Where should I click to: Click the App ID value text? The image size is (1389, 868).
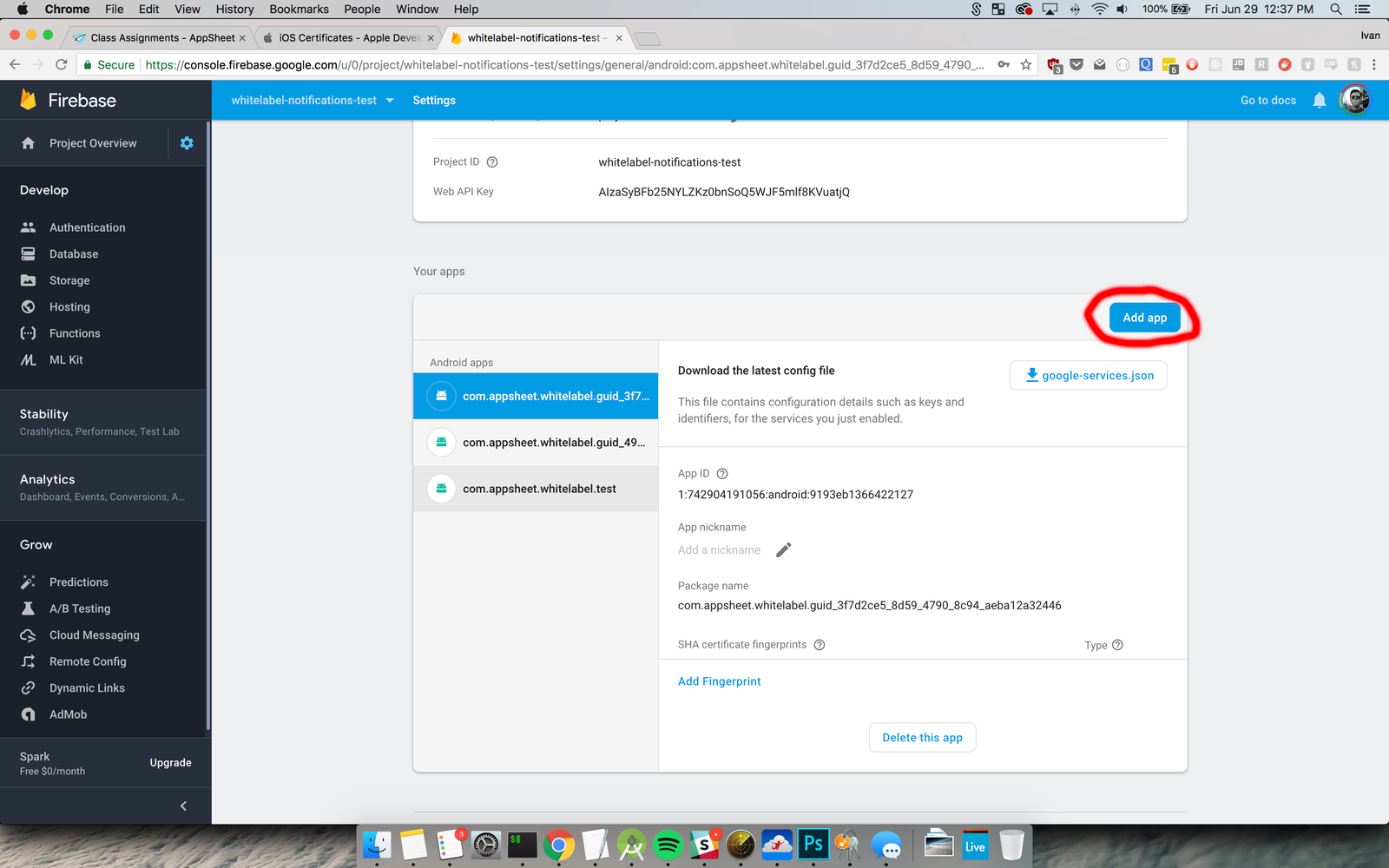coord(795,495)
